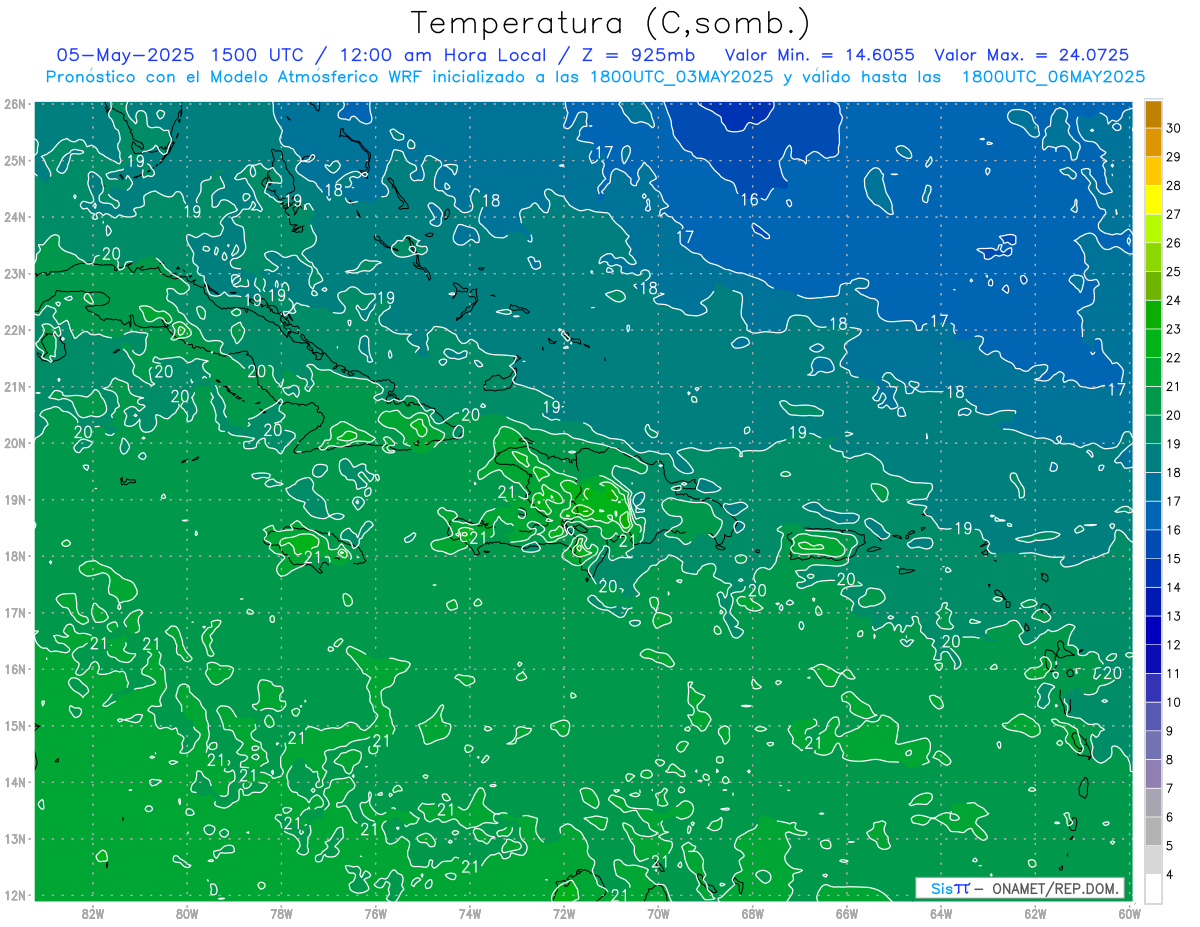Click the 21N latitude axis label
The width and height of the screenshot is (1200, 927).
pyautogui.click(x=16, y=386)
